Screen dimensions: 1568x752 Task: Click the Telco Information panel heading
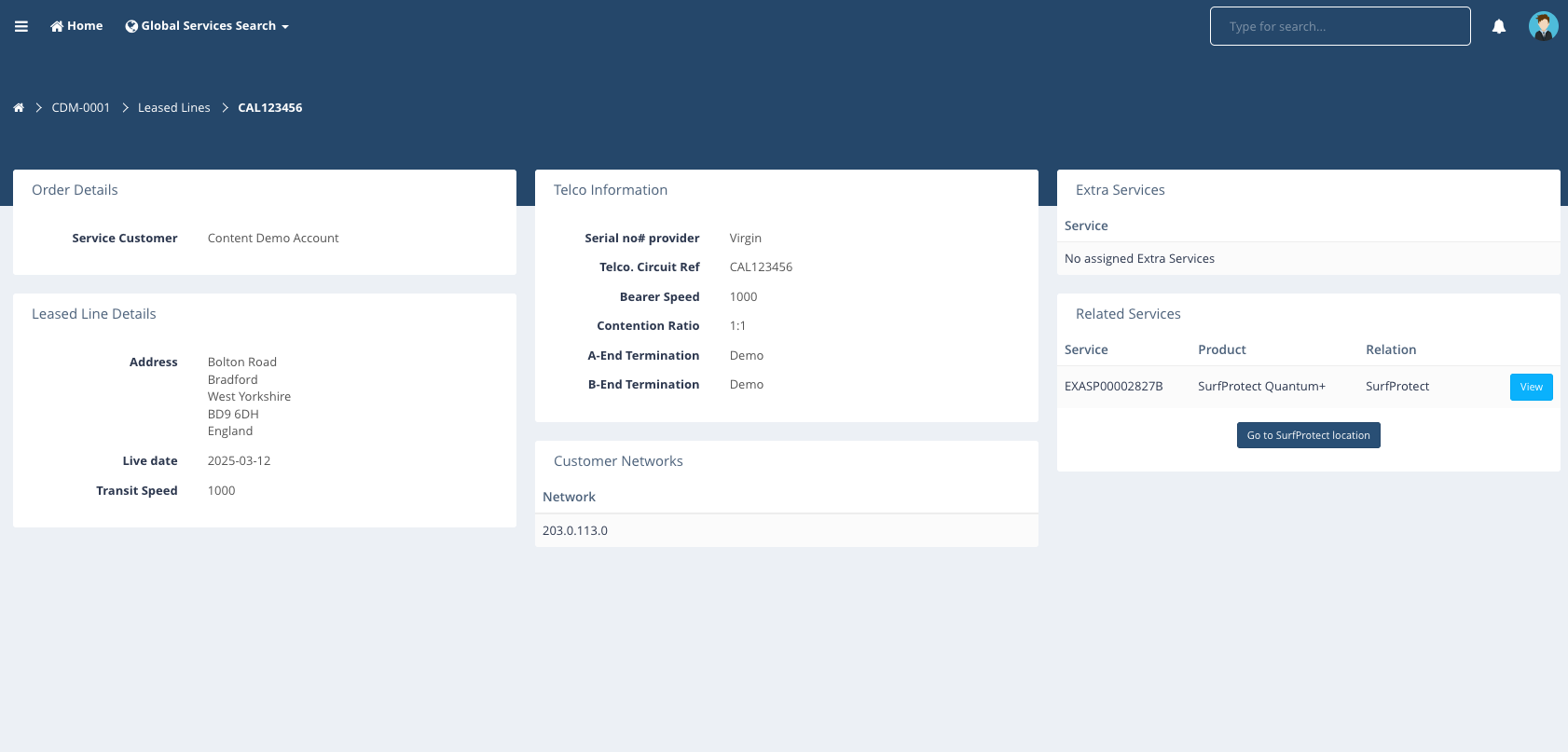pyautogui.click(x=611, y=190)
